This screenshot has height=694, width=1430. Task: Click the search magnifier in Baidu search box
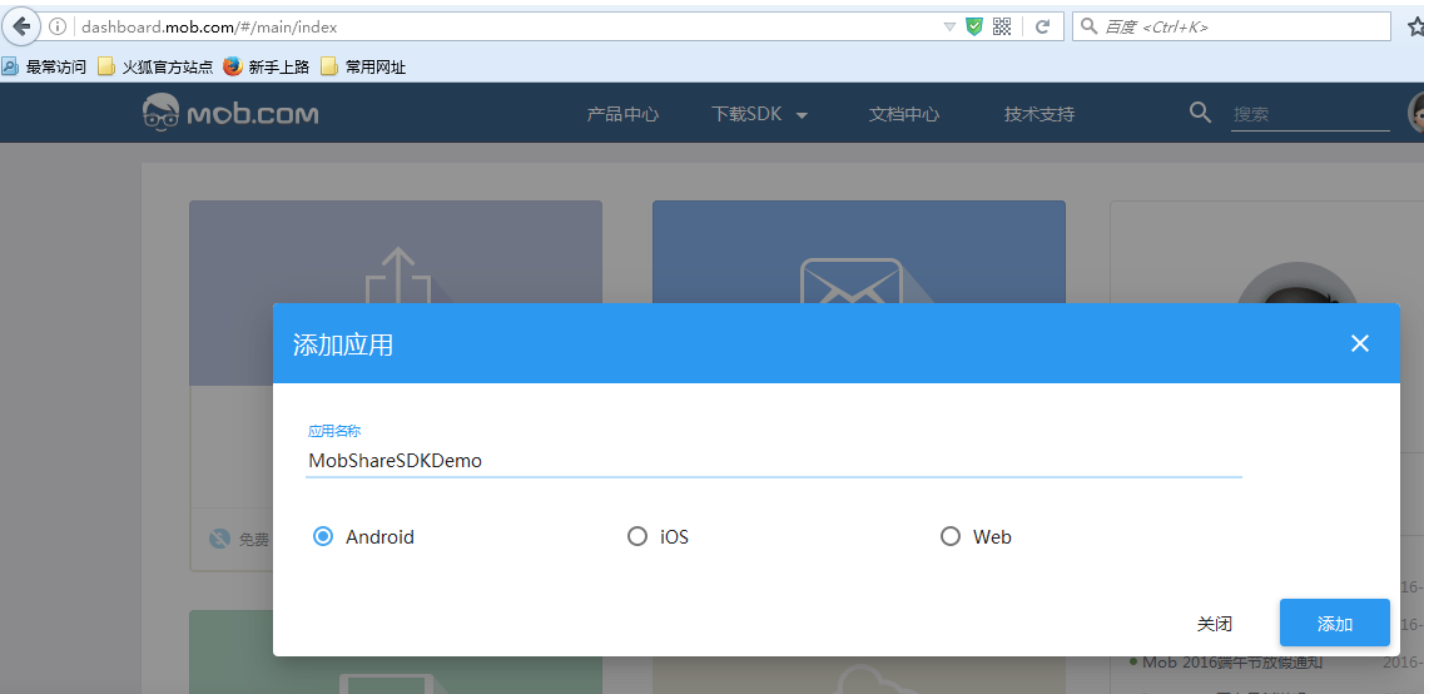(x=1090, y=26)
